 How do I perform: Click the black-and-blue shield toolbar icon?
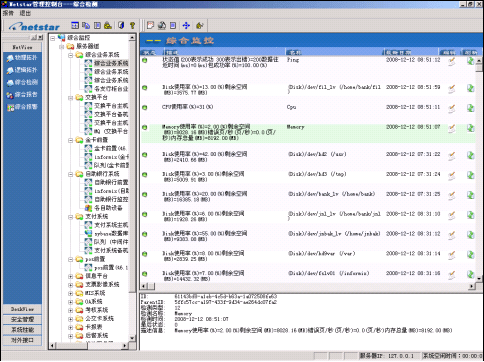(121, 25)
